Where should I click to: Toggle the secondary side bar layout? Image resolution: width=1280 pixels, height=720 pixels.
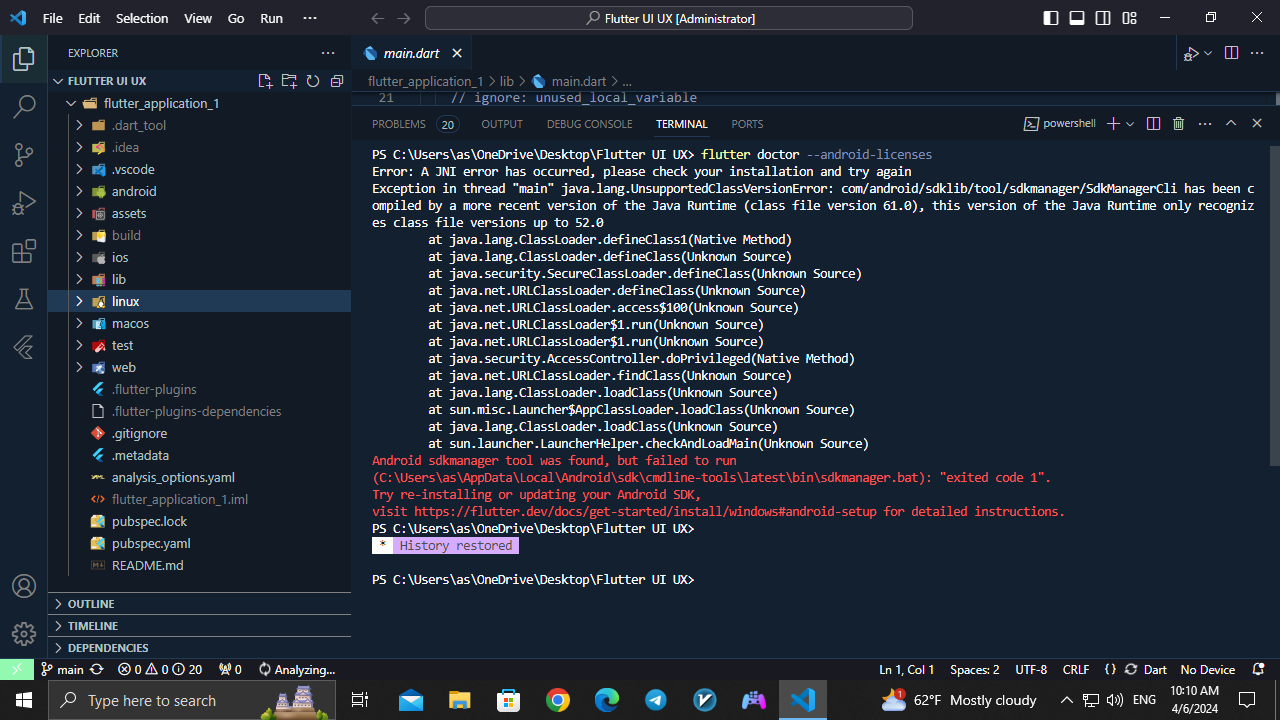1103,18
